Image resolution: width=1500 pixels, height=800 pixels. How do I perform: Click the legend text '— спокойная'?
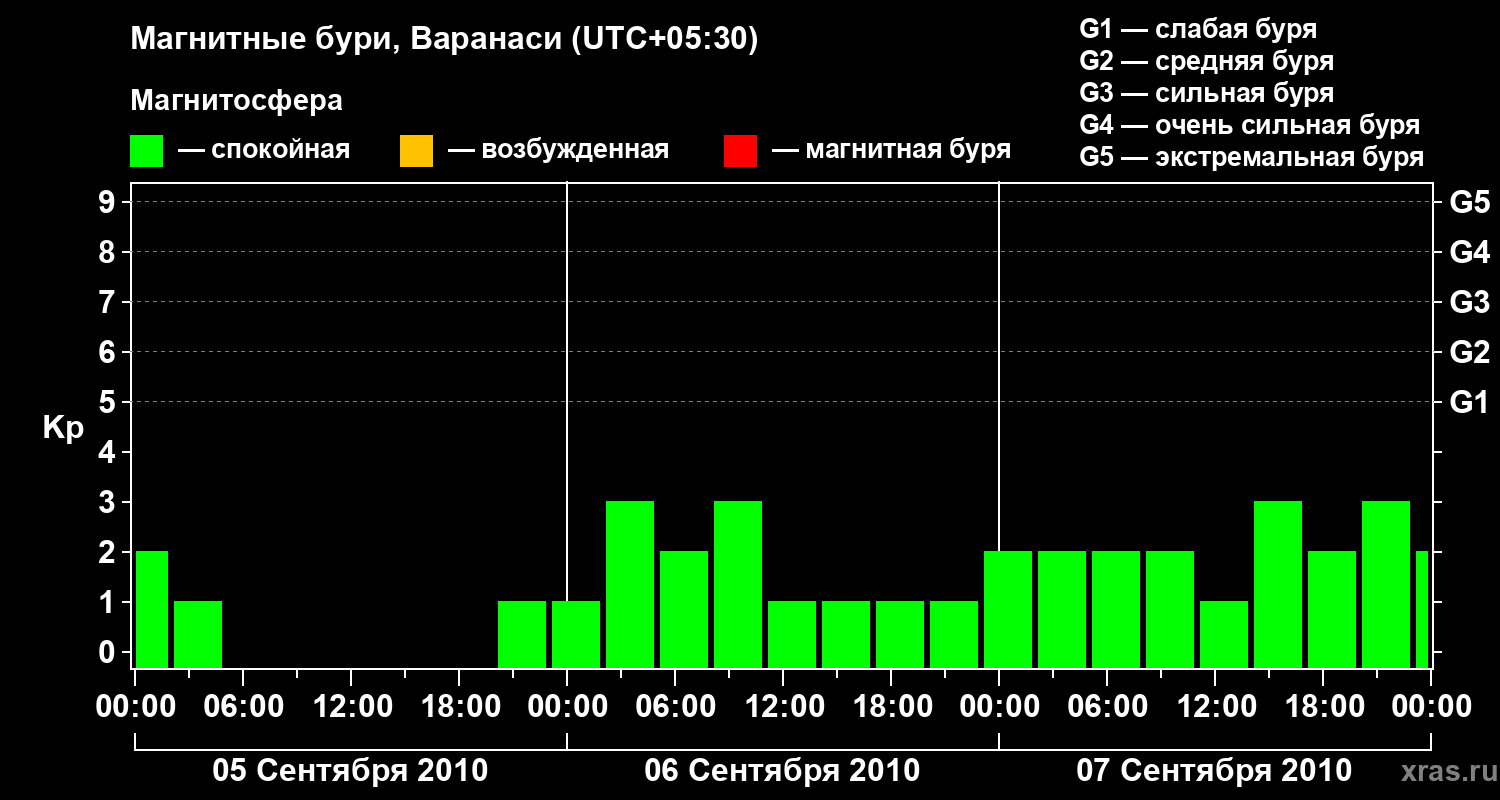pyautogui.click(x=264, y=151)
